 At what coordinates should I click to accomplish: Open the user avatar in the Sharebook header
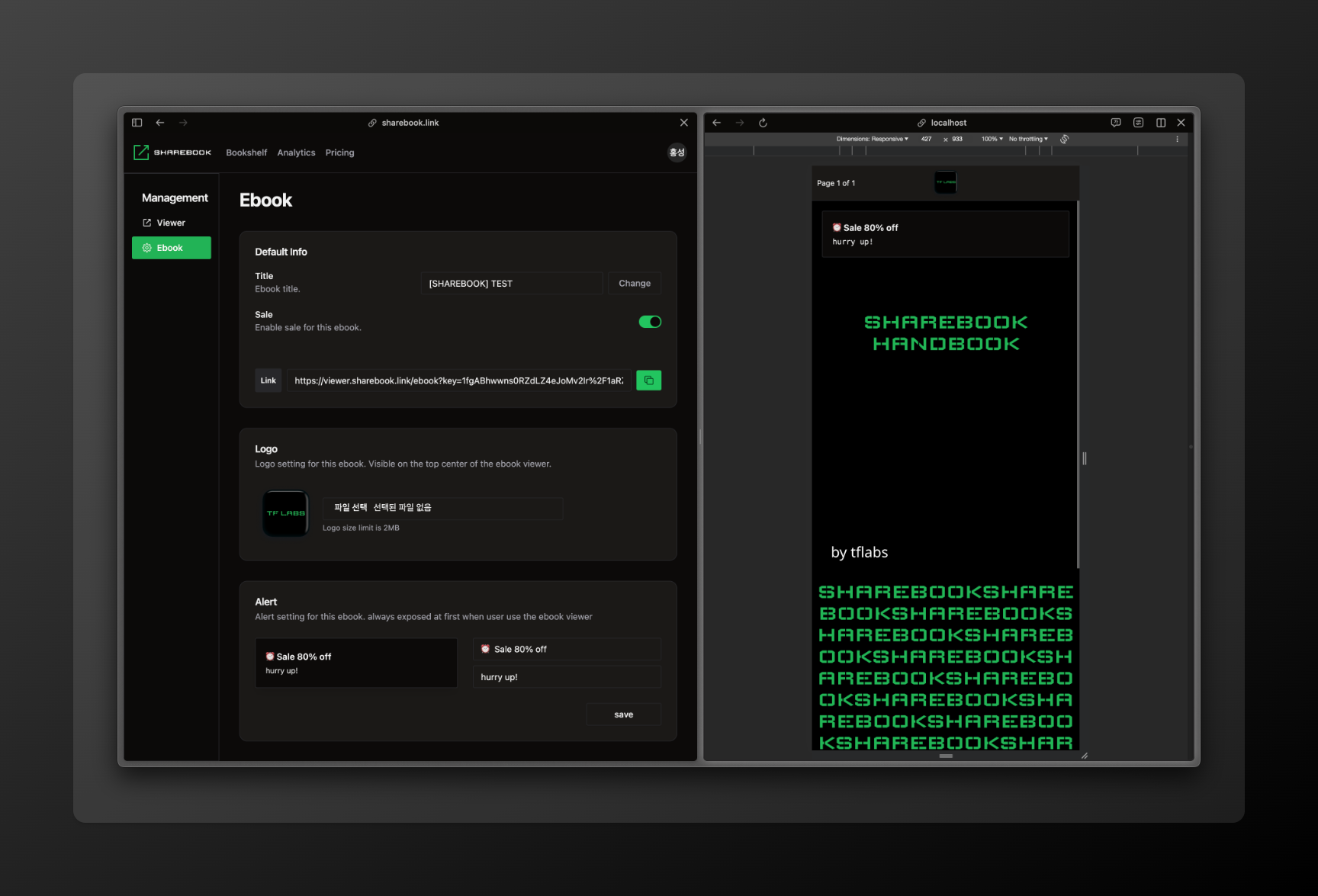click(677, 153)
